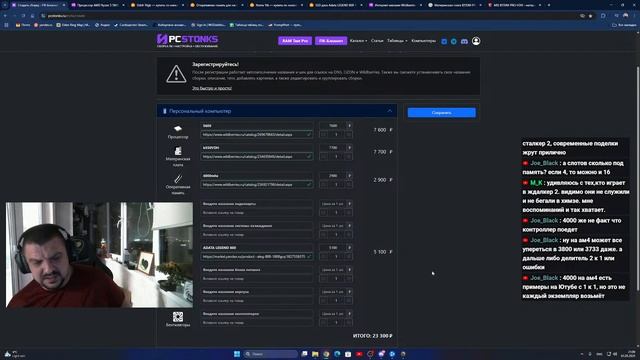Open currency selector in video card row
Viewport: 640px width, 360px height.
[349, 204]
